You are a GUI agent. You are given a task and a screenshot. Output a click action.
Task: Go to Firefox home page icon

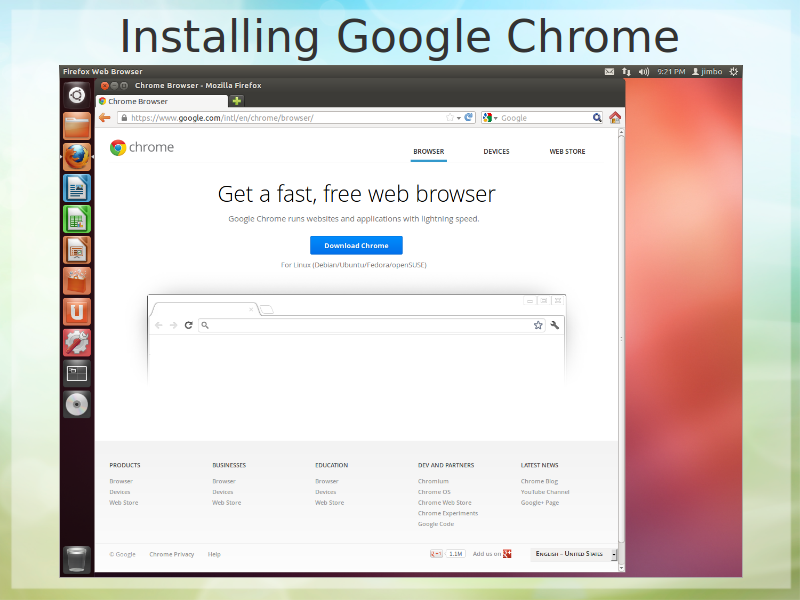(x=615, y=118)
